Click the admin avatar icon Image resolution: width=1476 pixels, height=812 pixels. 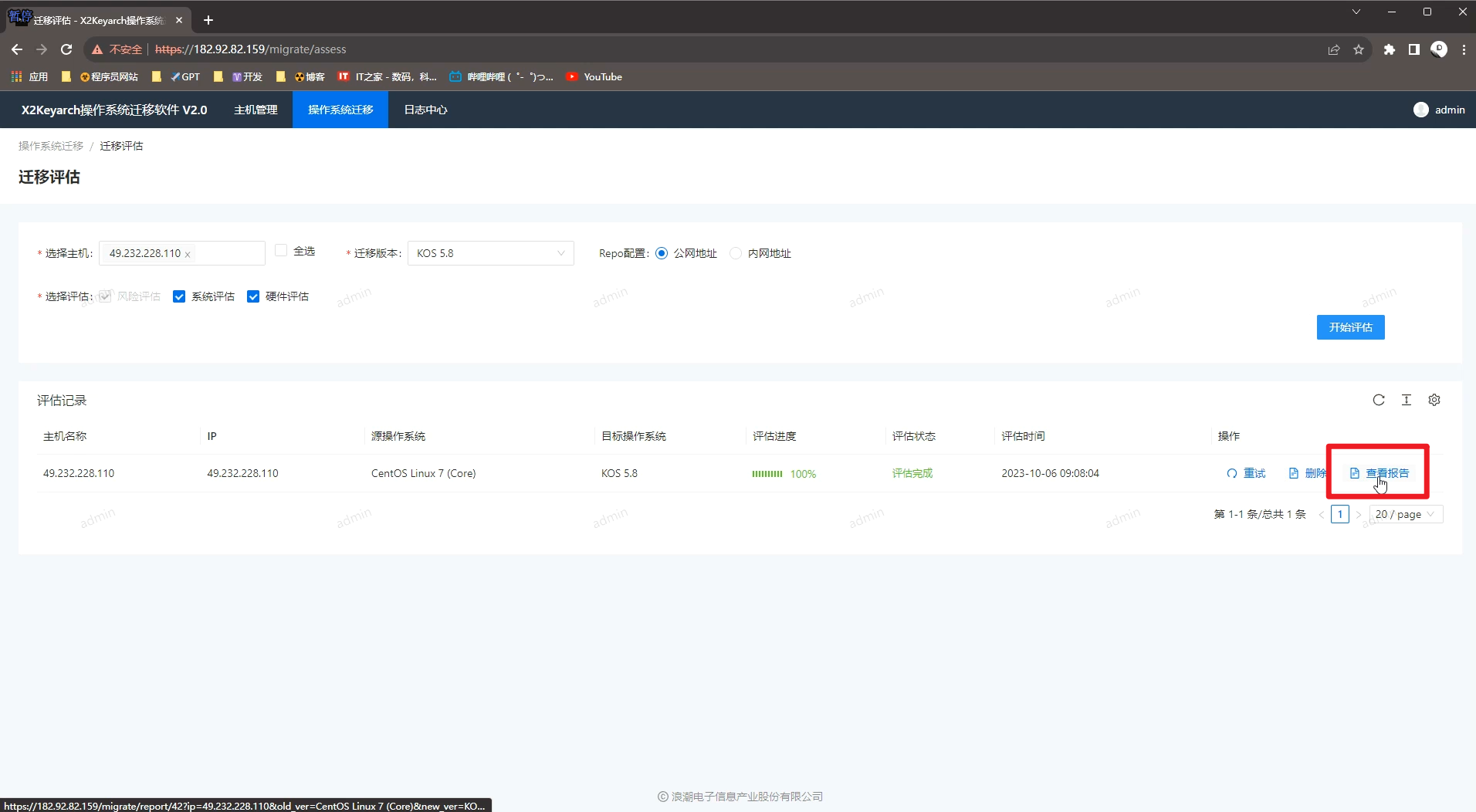click(1420, 110)
